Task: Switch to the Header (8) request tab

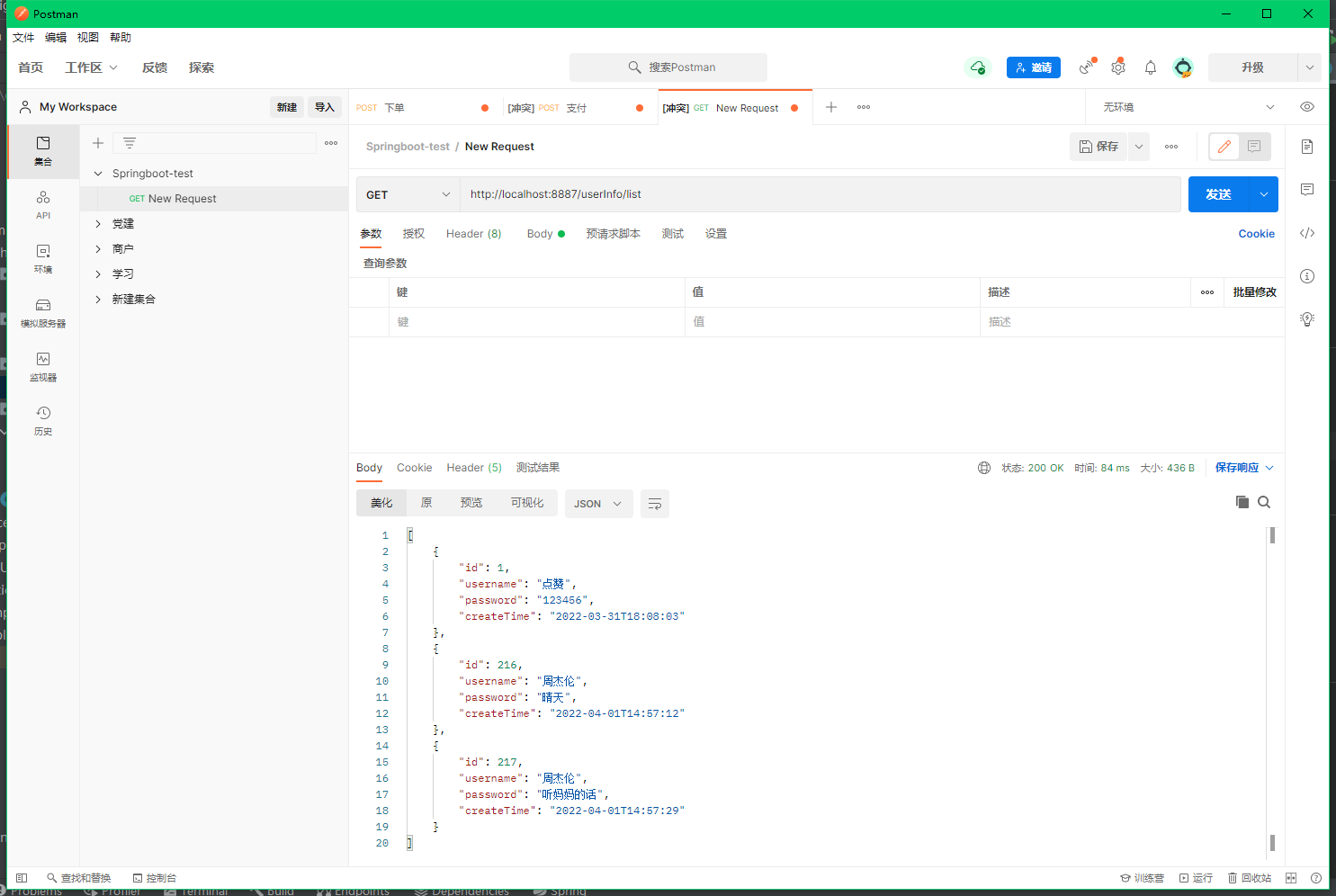Action: pos(473,234)
